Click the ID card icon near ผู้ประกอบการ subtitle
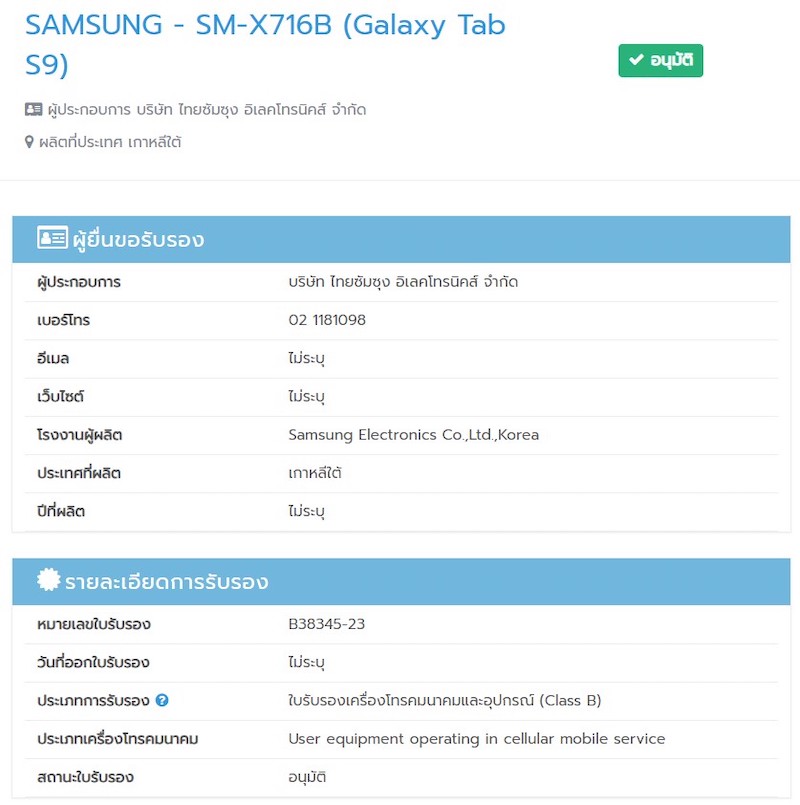 (x=33, y=109)
